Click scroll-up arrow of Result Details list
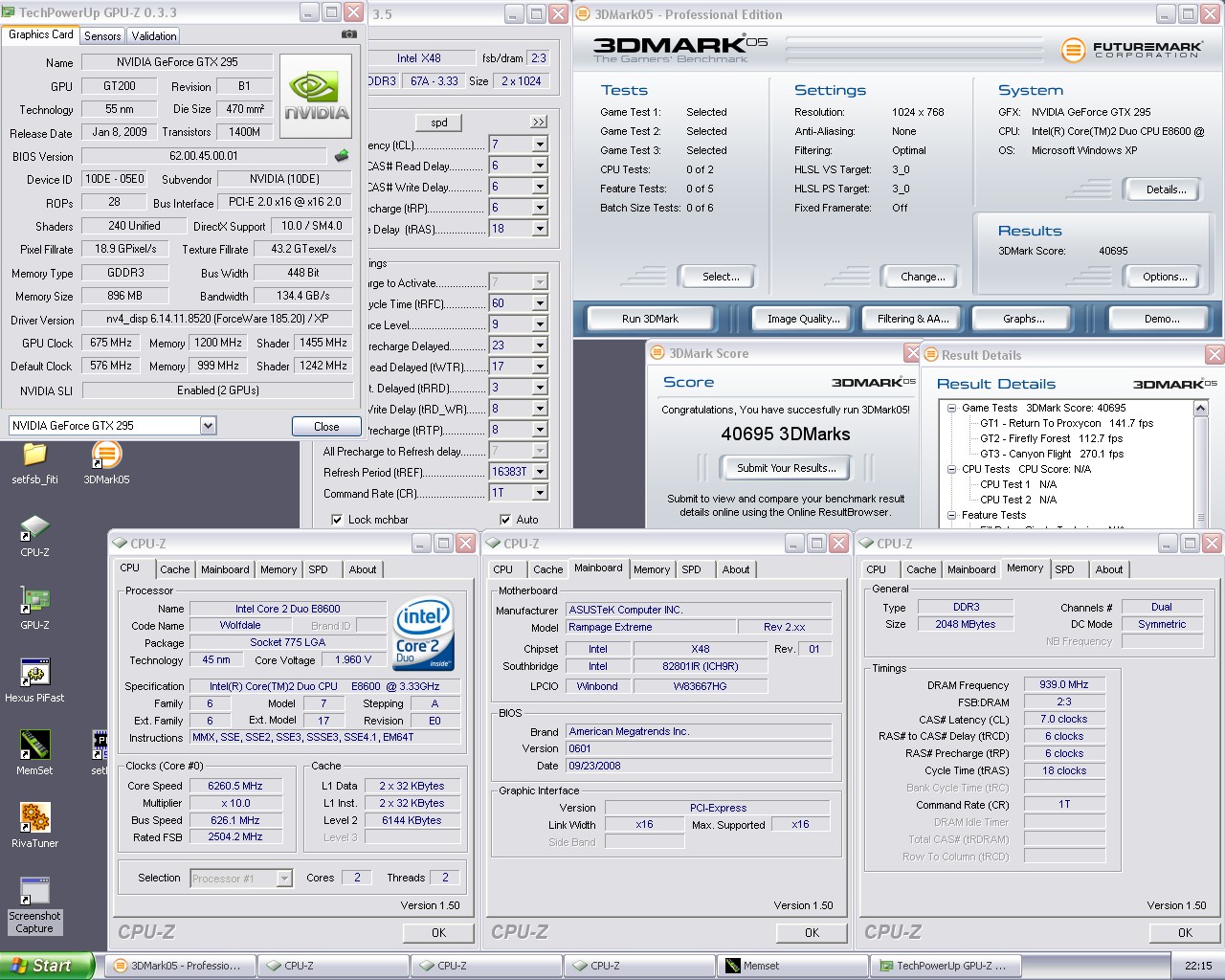Screen dimensions: 1225x980 pyautogui.click(x=1201, y=409)
